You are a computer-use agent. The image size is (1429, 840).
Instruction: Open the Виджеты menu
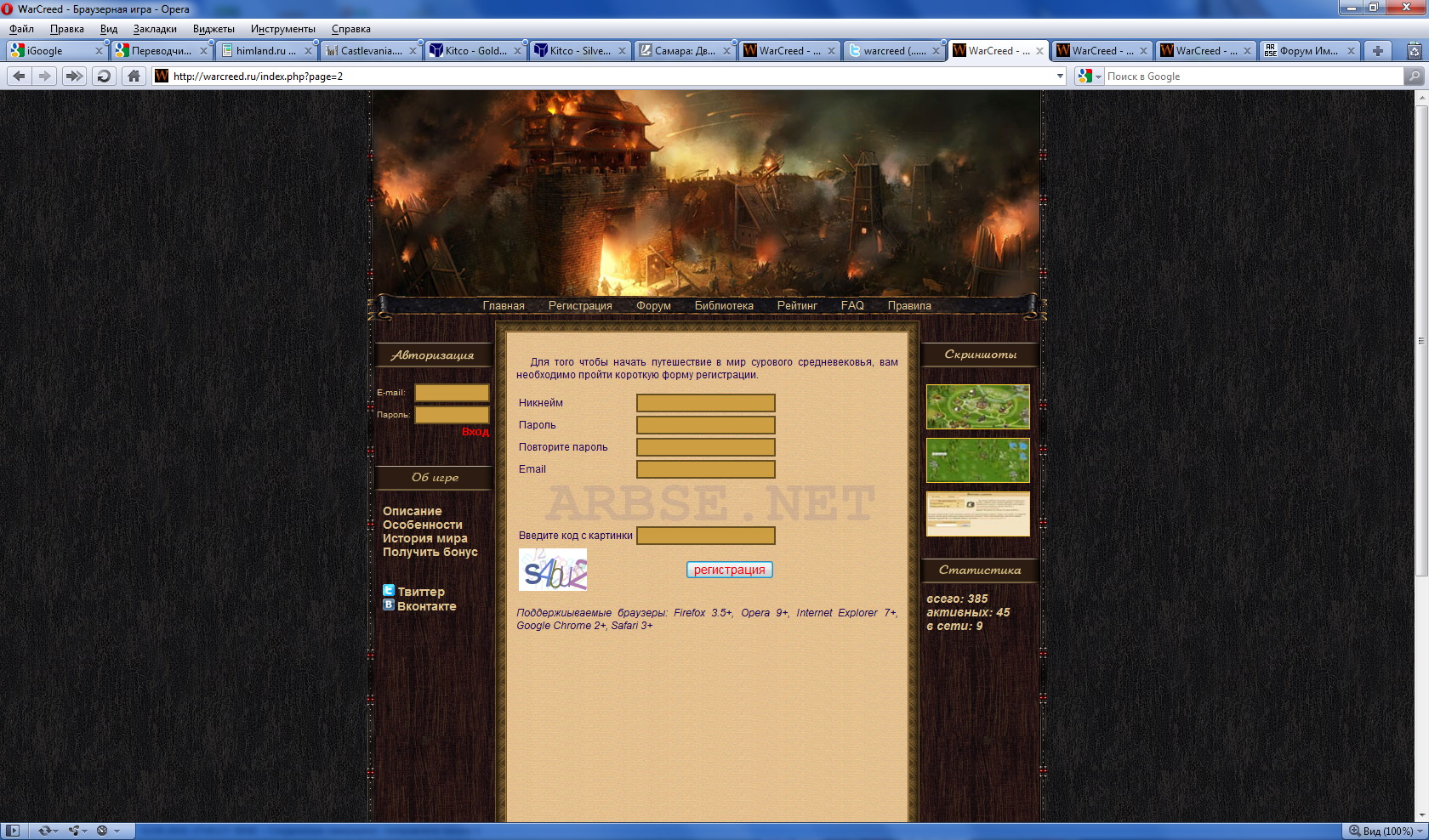coord(213,29)
